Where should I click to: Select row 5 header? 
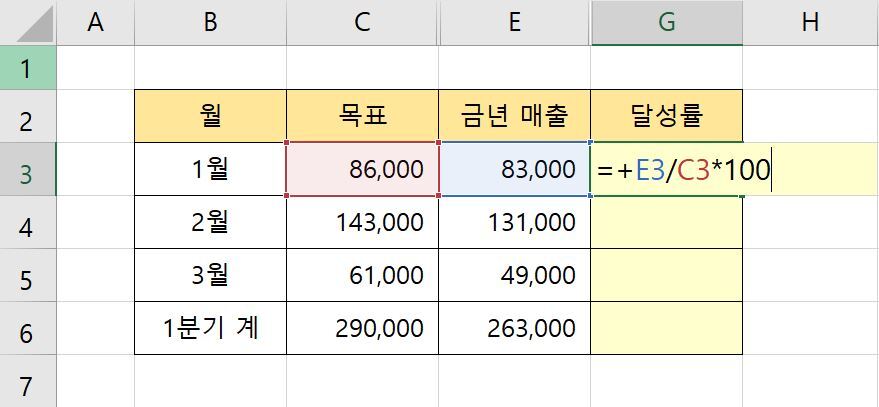tap(28, 275)
